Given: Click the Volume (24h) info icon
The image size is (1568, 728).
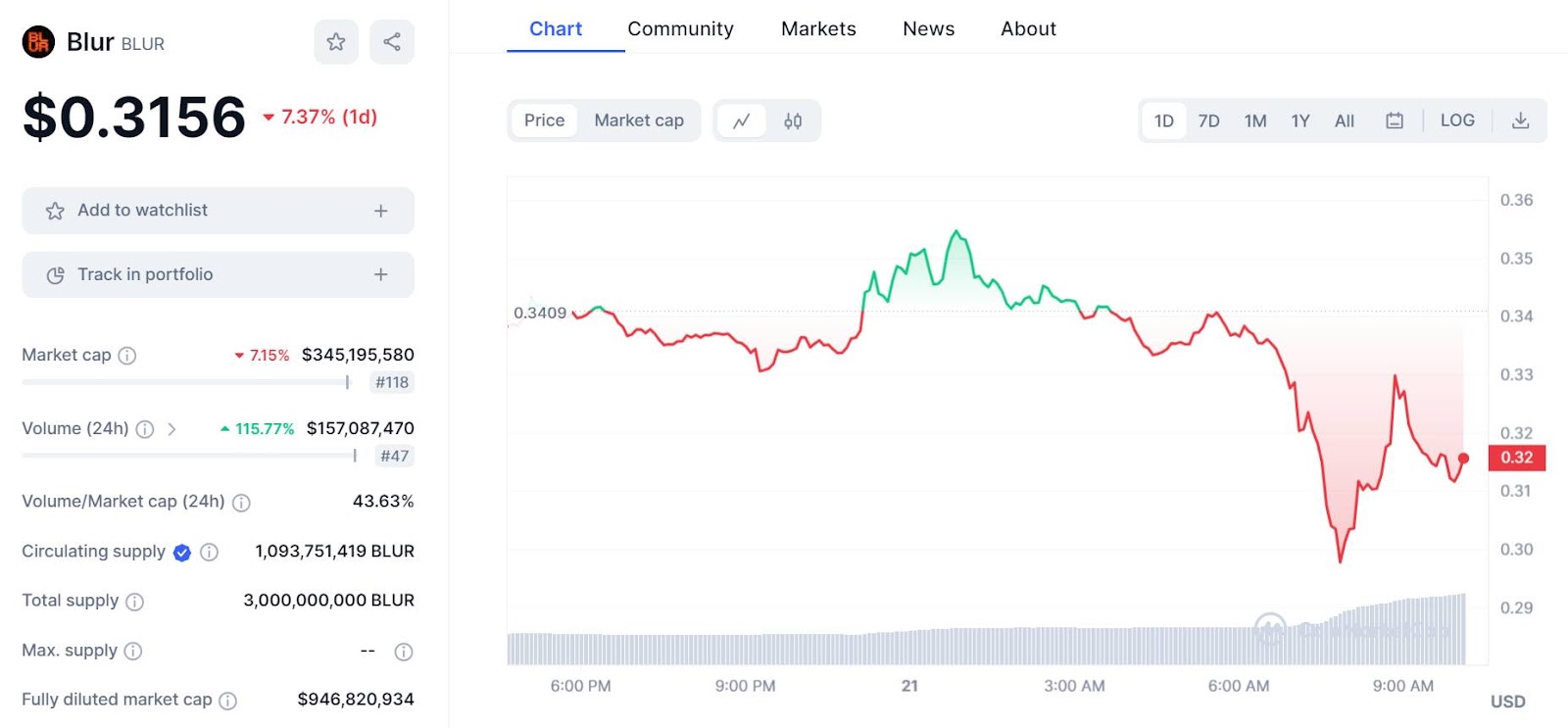Looking at the screenshot, I should coord(145,429).
